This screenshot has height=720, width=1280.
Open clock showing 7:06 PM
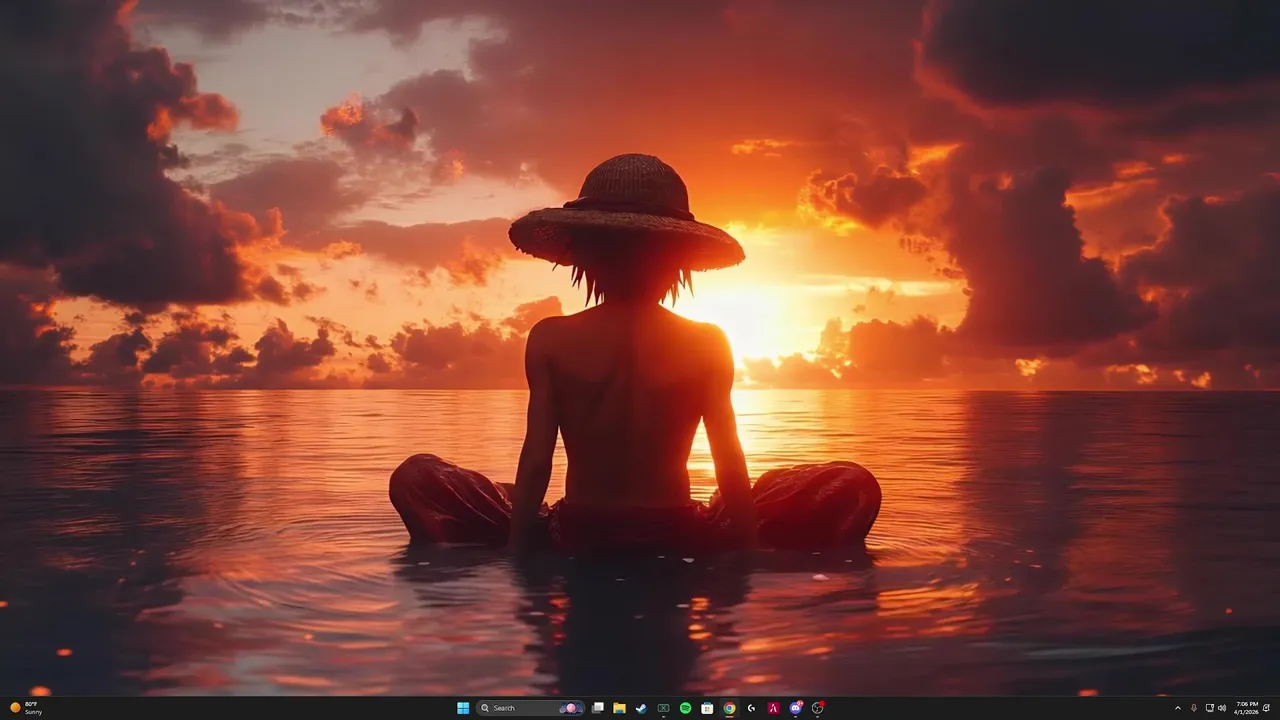tap(1247, 708)
